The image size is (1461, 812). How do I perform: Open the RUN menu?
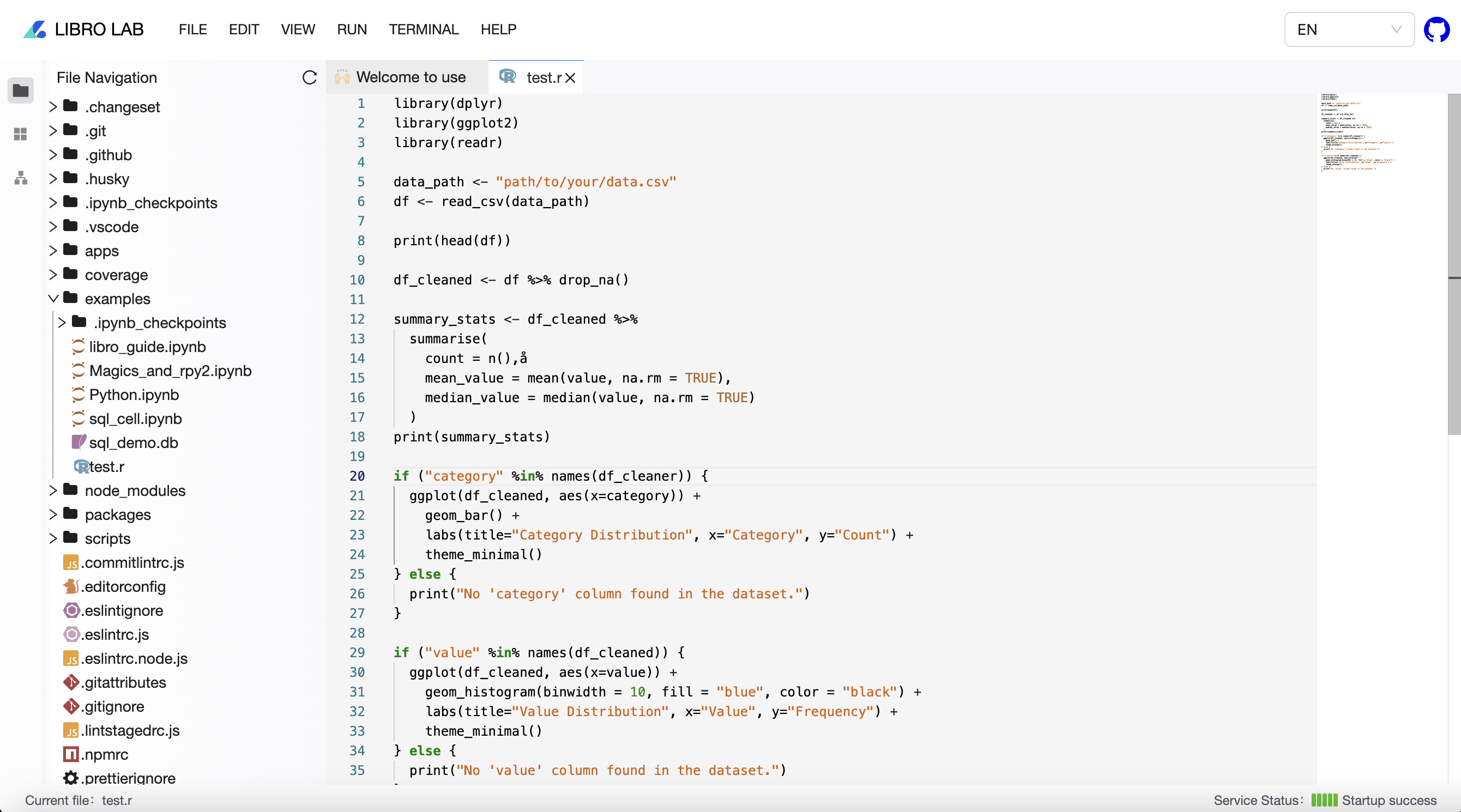click(x=352, y=29)
